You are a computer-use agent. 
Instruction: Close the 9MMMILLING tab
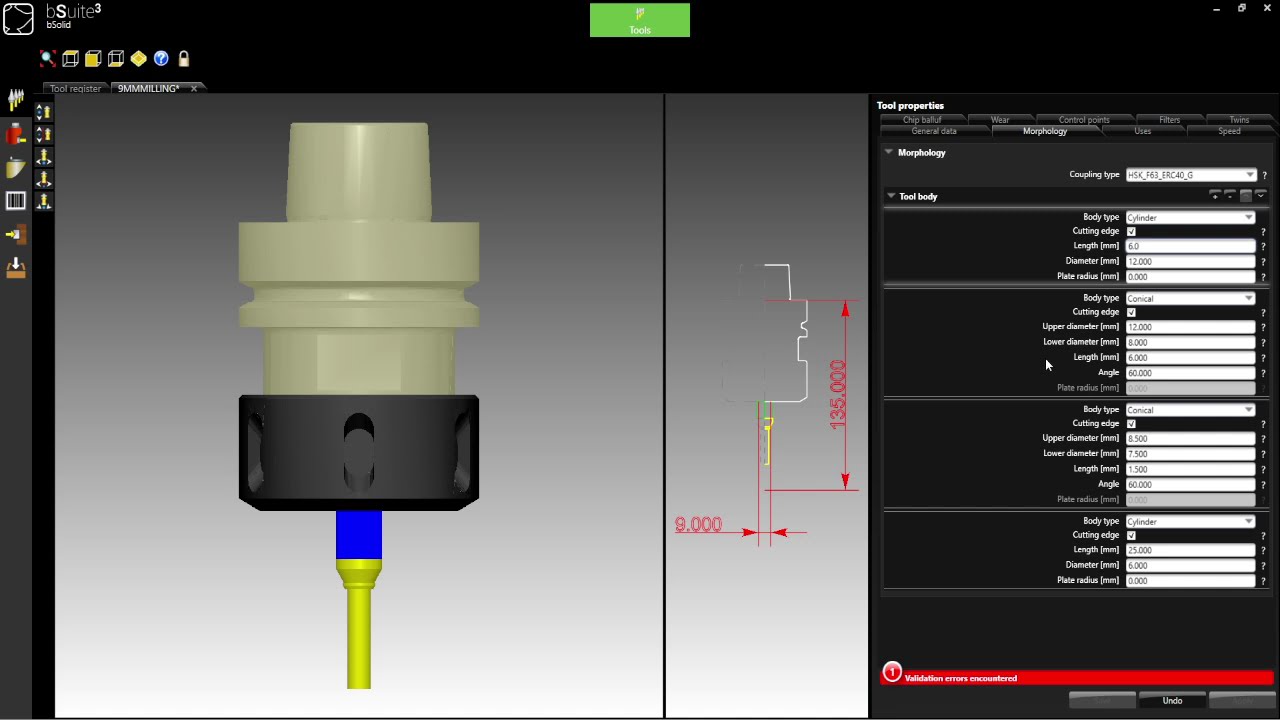point(194,88)
